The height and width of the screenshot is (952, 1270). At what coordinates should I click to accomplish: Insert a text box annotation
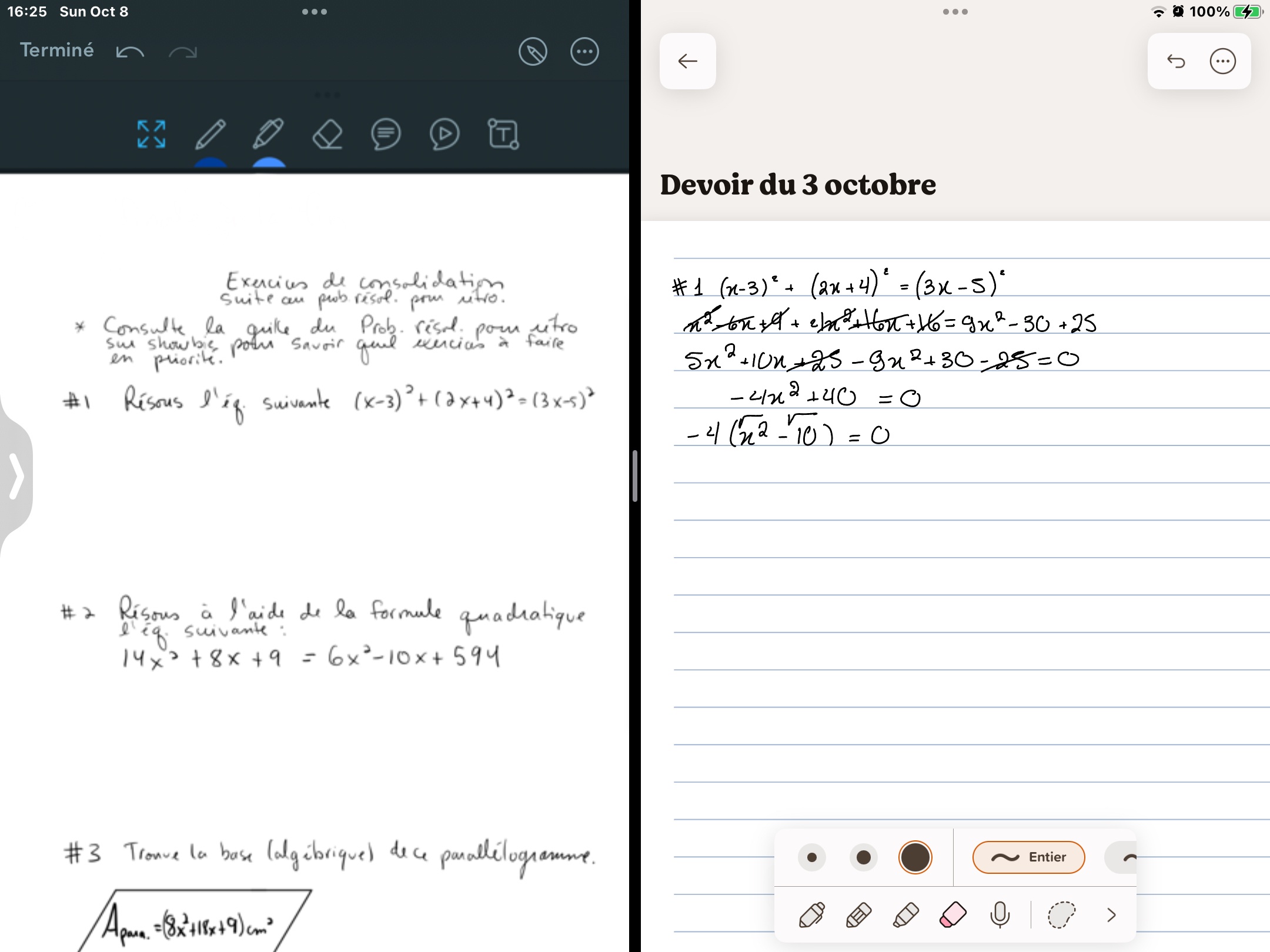coord(503,135)
